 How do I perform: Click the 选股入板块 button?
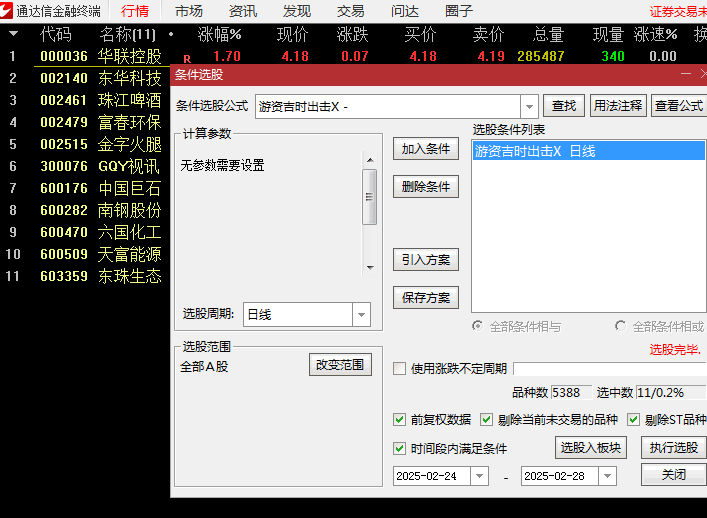[x=591, y=448]
